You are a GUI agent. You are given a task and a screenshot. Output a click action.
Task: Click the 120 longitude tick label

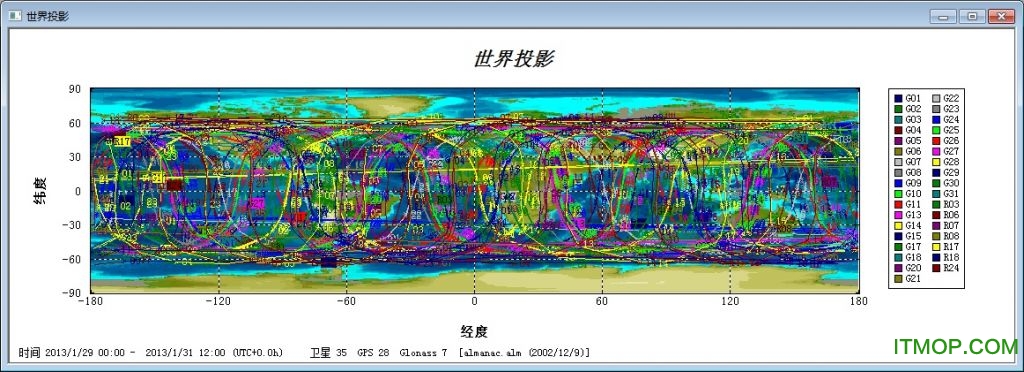point(730,302)
